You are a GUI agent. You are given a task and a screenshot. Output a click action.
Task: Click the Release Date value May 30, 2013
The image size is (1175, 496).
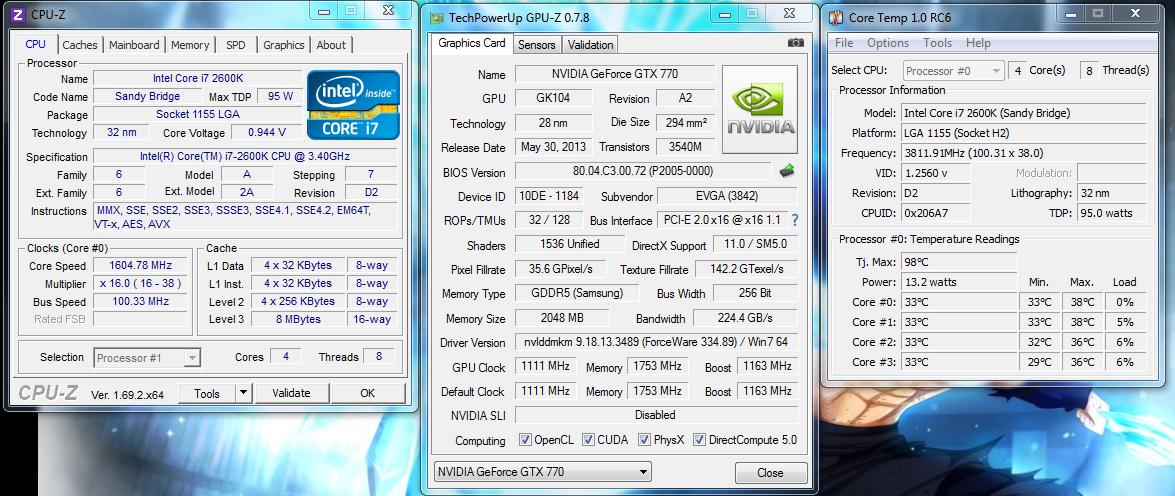click(555, 148)
